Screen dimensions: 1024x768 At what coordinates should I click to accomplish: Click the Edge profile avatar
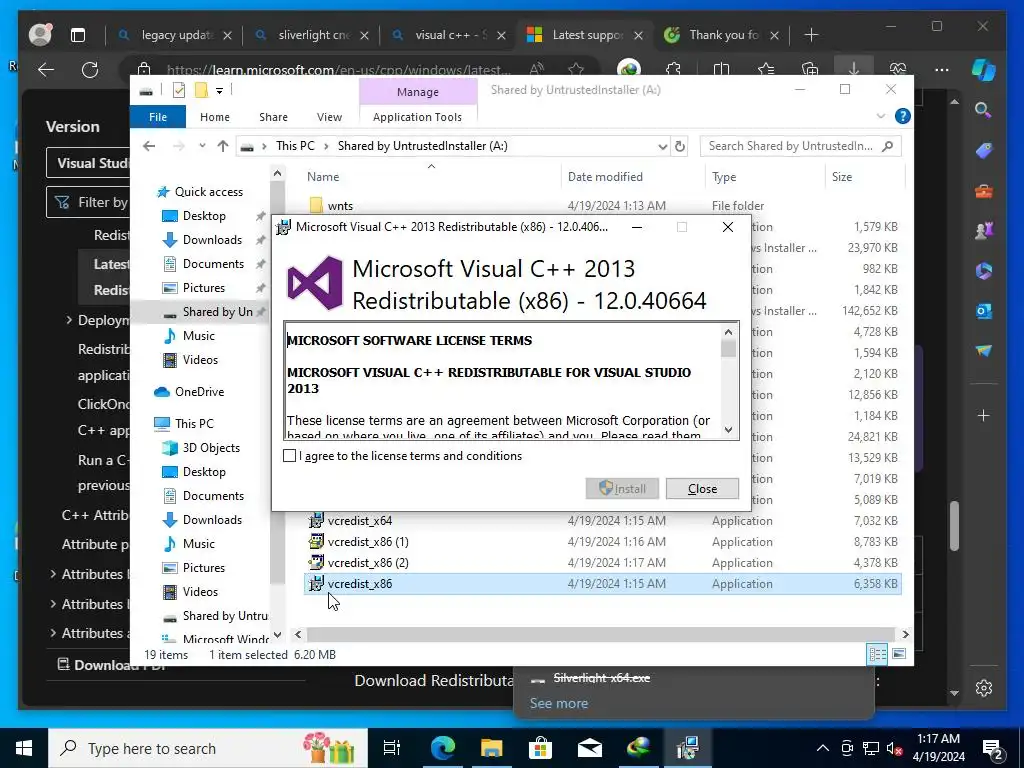[40, 35]
